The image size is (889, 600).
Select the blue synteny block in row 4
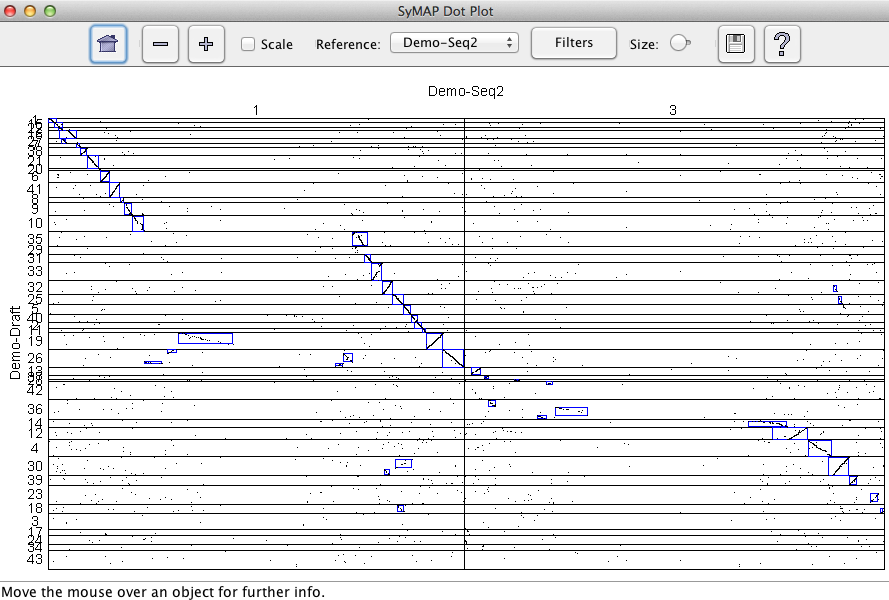(820, 448)
